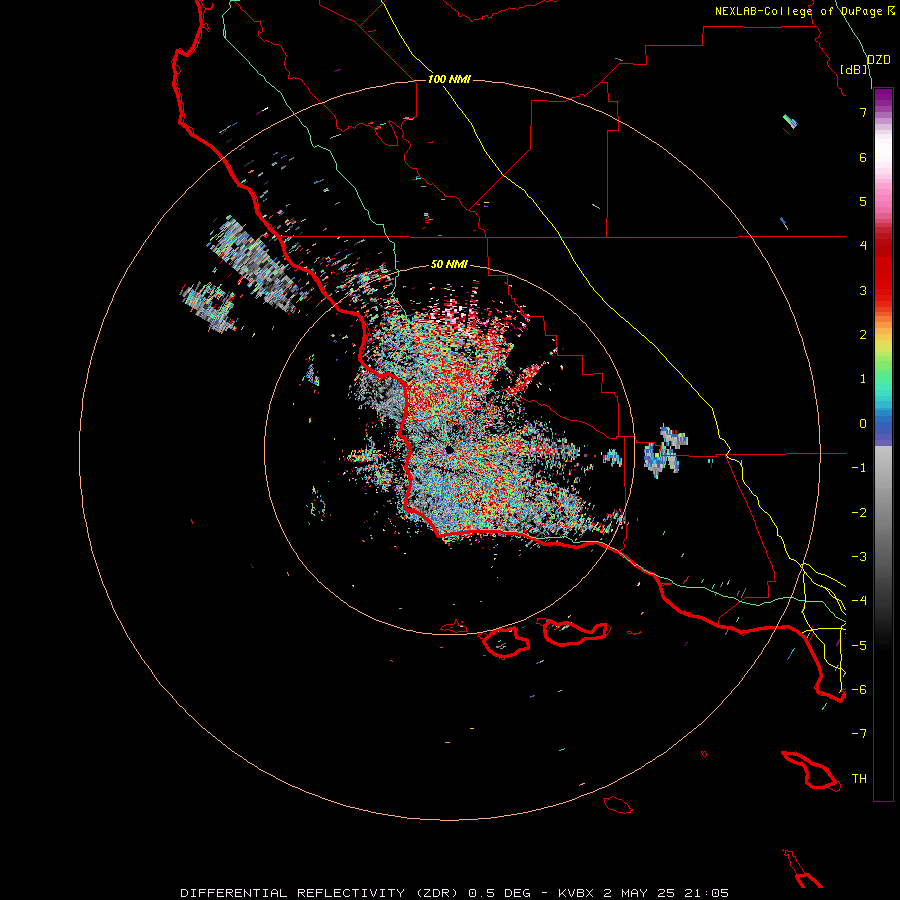Click the 0 value on color scale

click(863, 424)
